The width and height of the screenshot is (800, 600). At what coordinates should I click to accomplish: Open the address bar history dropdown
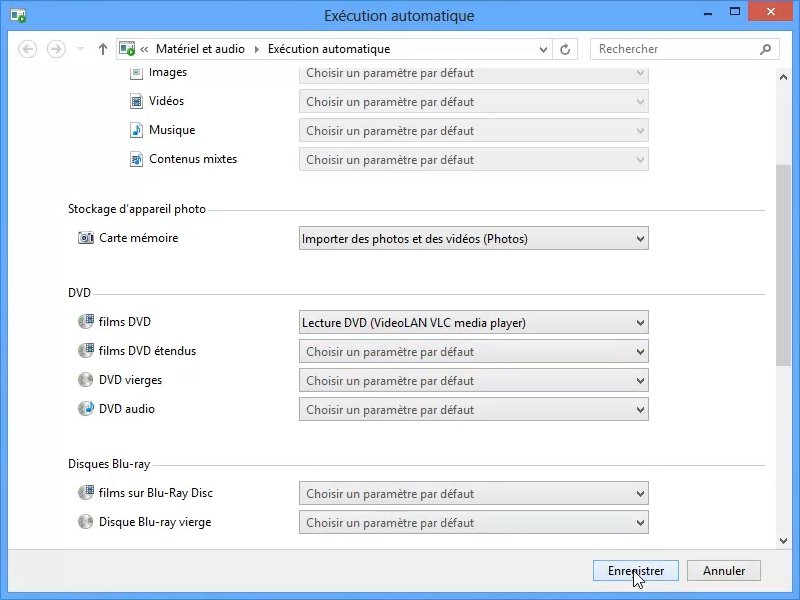coord(543,49)
